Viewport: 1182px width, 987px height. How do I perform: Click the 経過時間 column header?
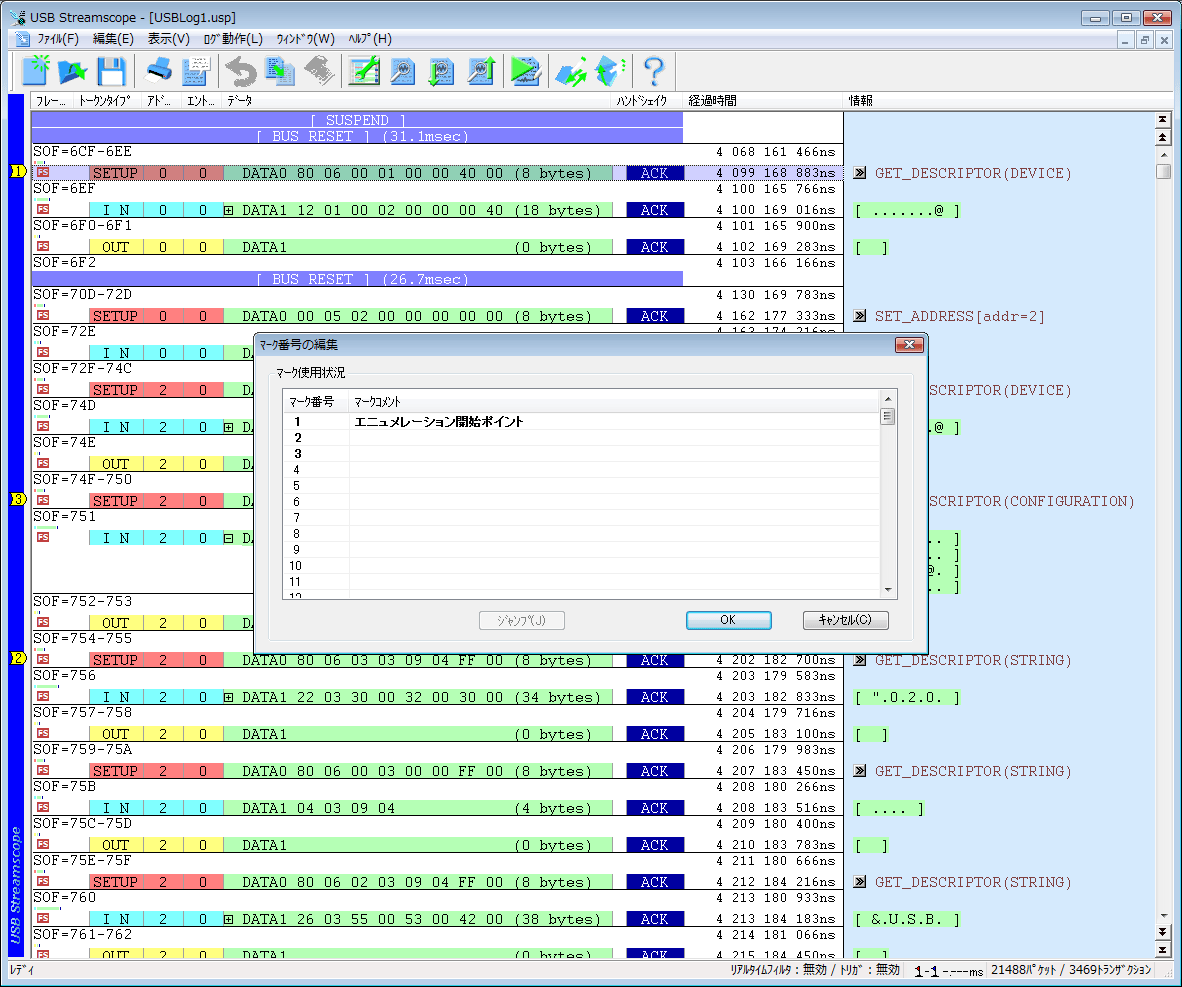(763, 100)
